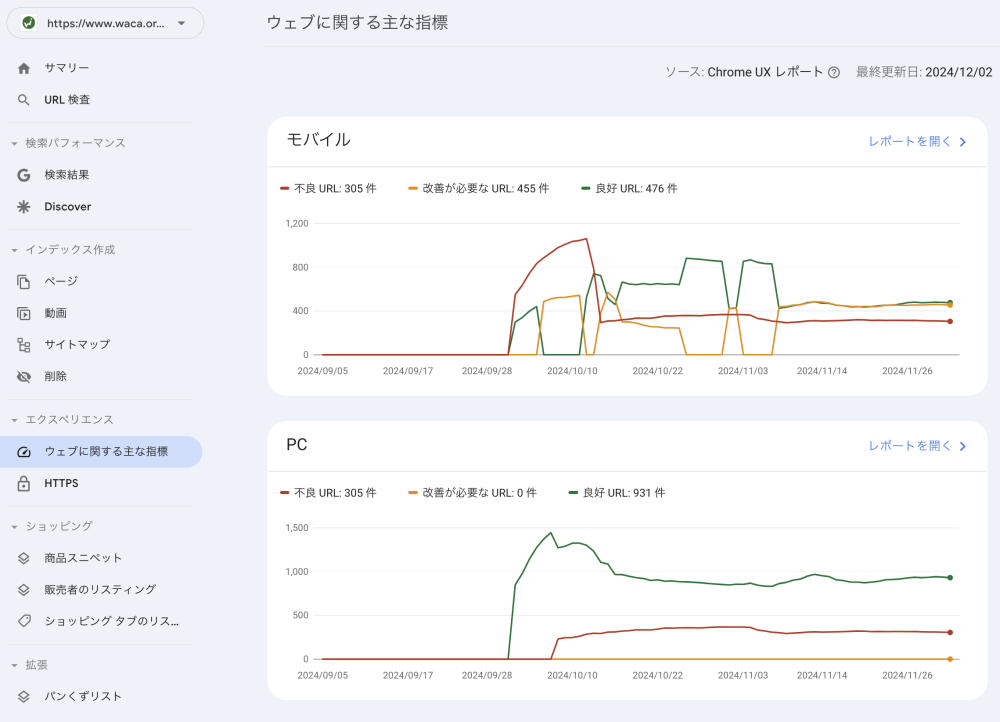The height and width of the screenshot is (722, 1000).
Task: Click the ソース: Chrome UX レポート text
Action: 744,72
